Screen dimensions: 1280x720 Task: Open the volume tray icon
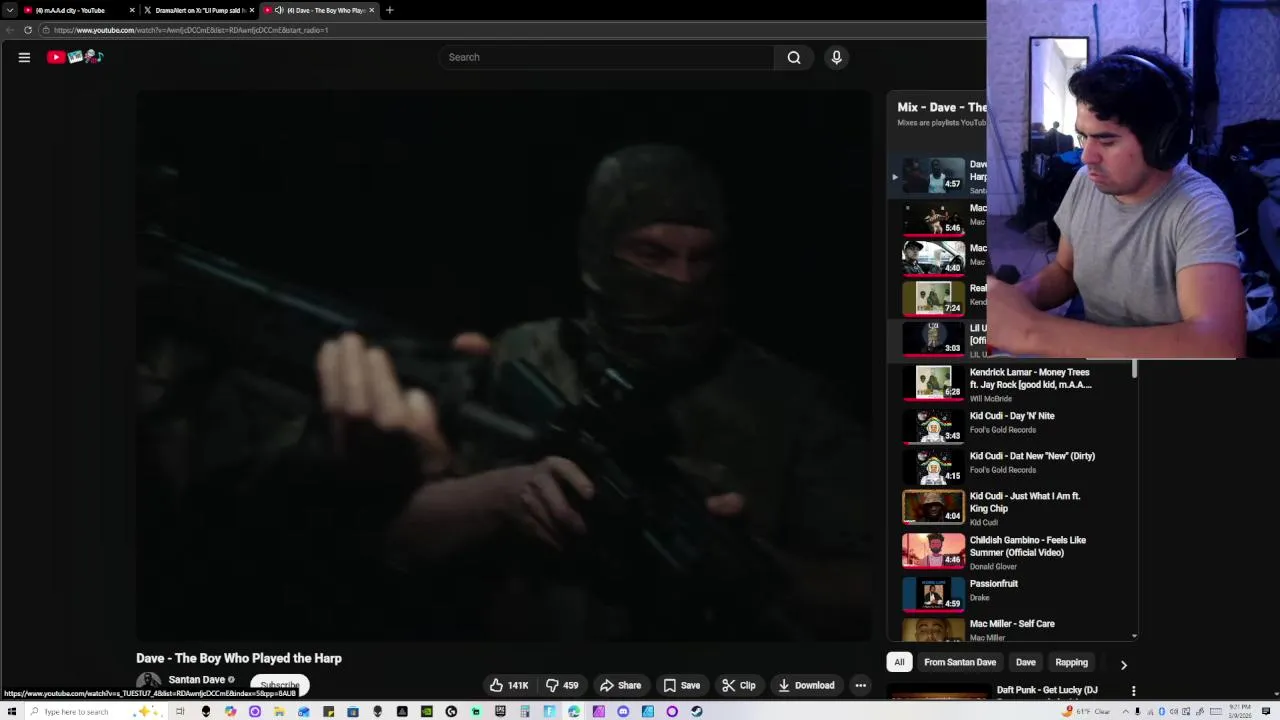1174,711
